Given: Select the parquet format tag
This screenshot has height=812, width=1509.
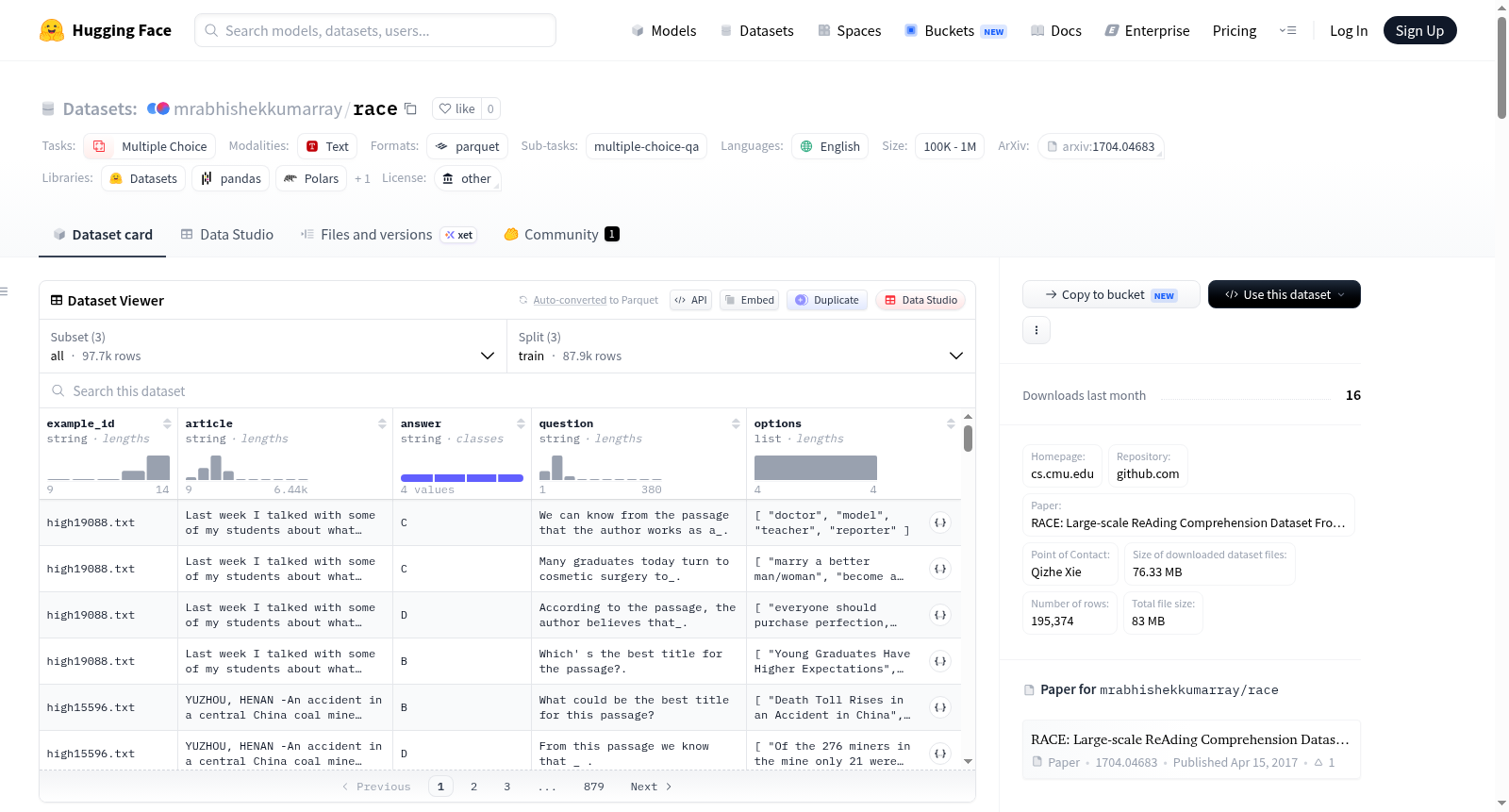Looking at the screenshot, I should click(468, 146).
